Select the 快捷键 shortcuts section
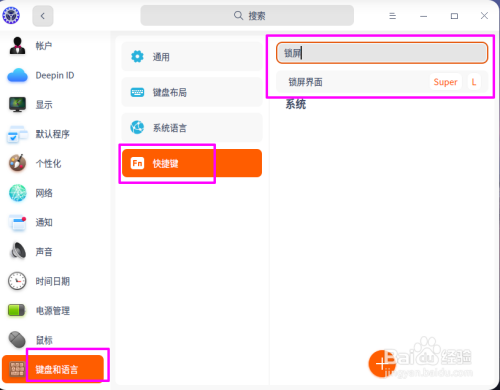This screenshot has width=500, height=390. tap(192, 163)
